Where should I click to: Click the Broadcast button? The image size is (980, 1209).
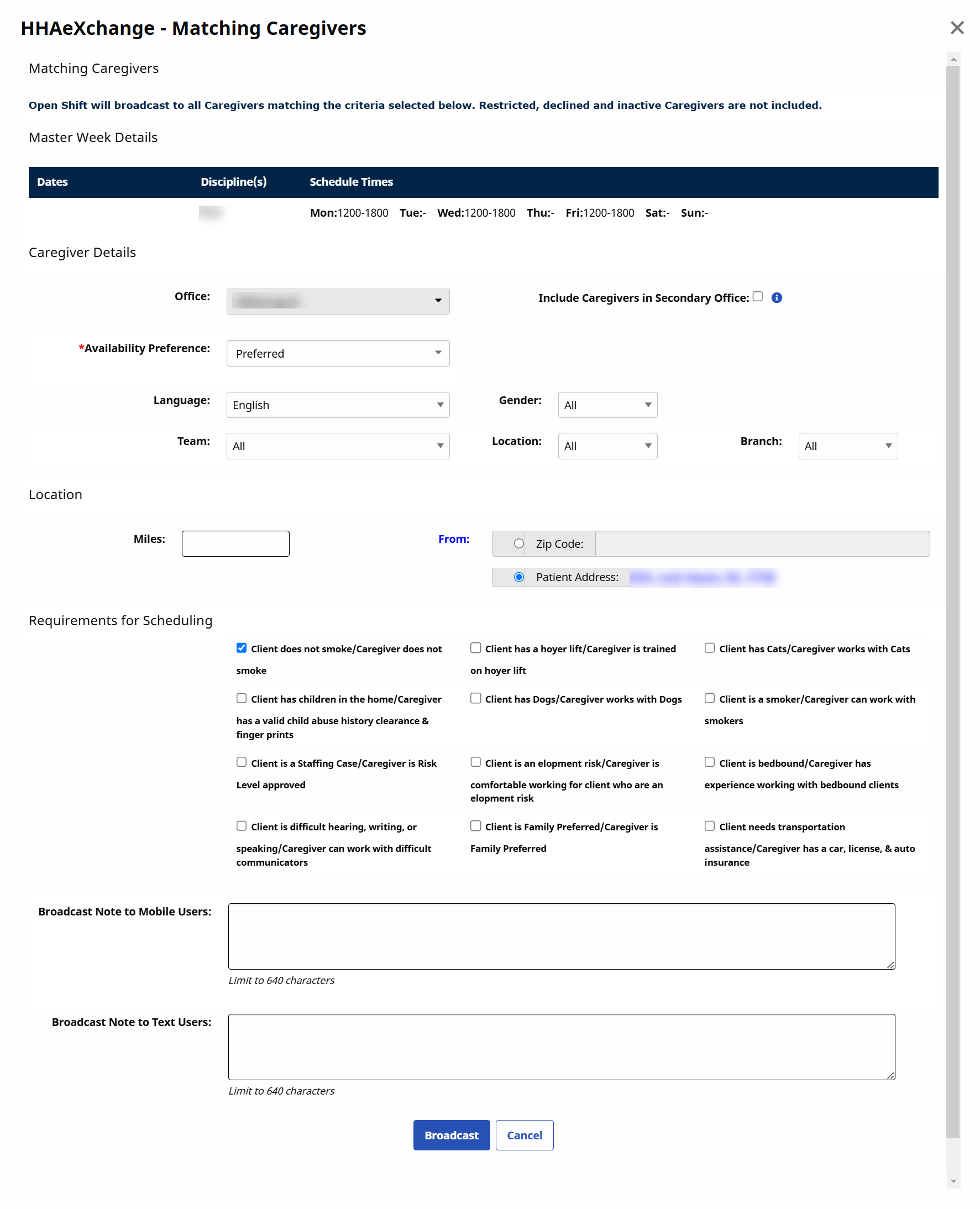(451, 1134)
